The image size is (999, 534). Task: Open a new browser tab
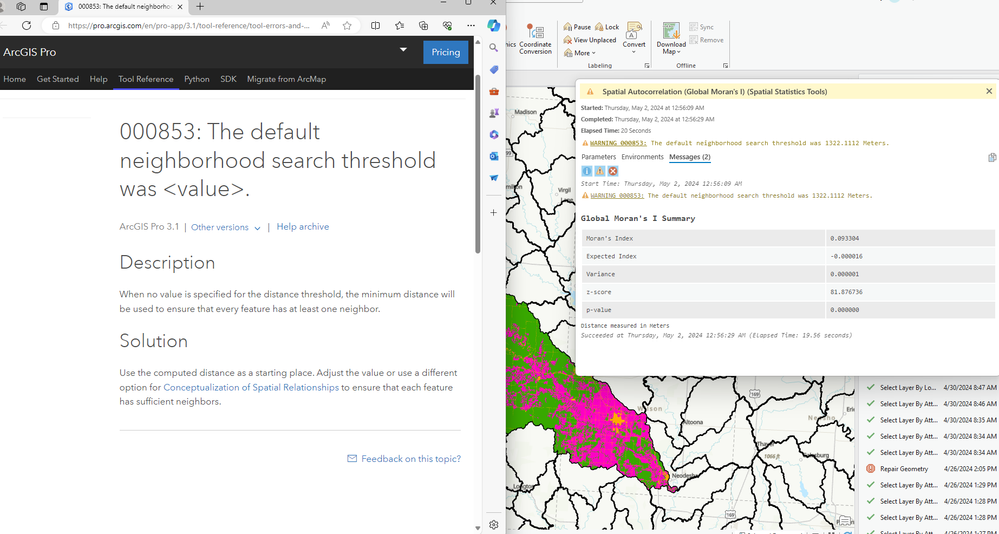[x=200, y=6]
